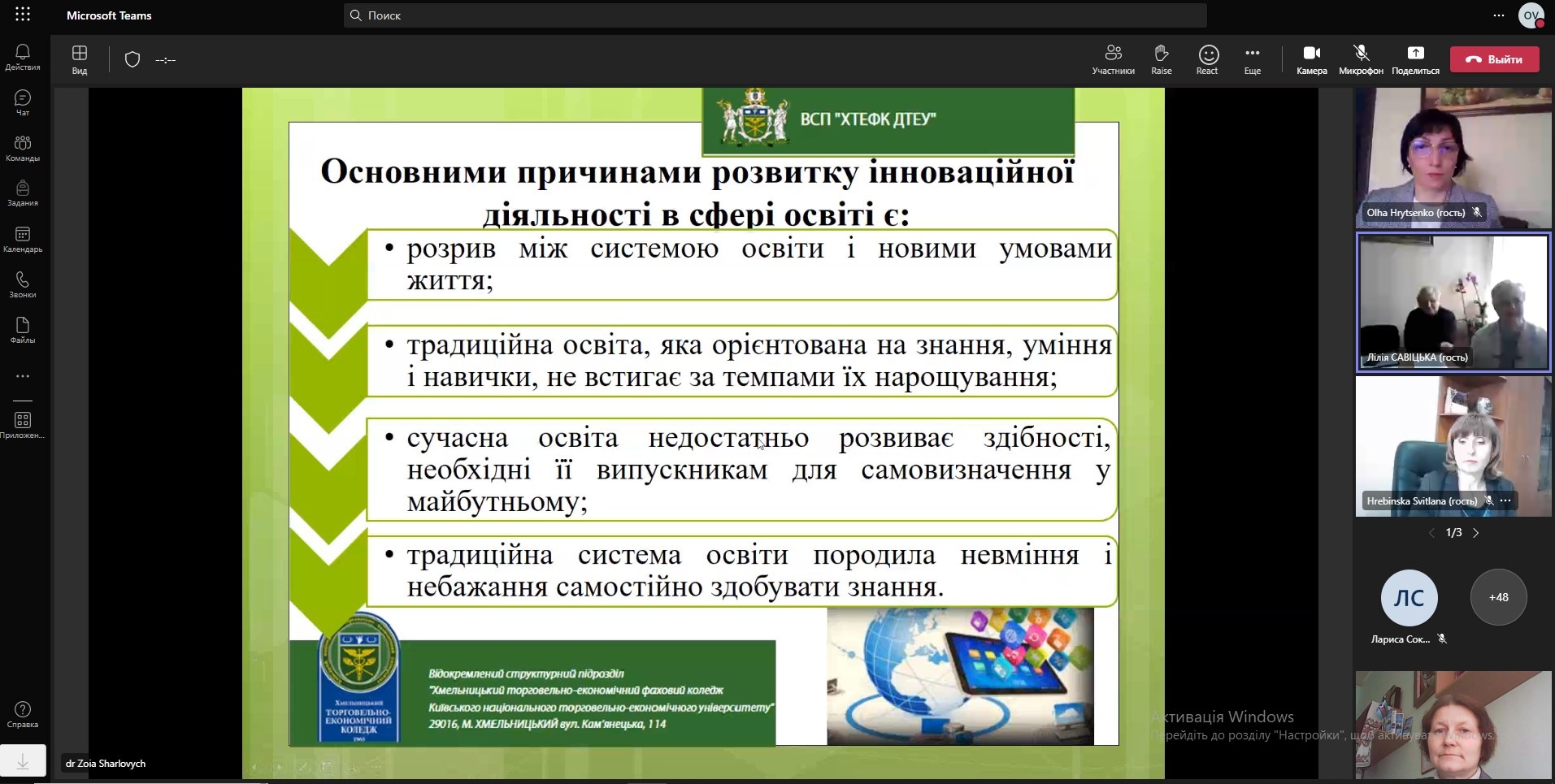
Task: Click the search (Поиск) field
Action: [775, 15]
